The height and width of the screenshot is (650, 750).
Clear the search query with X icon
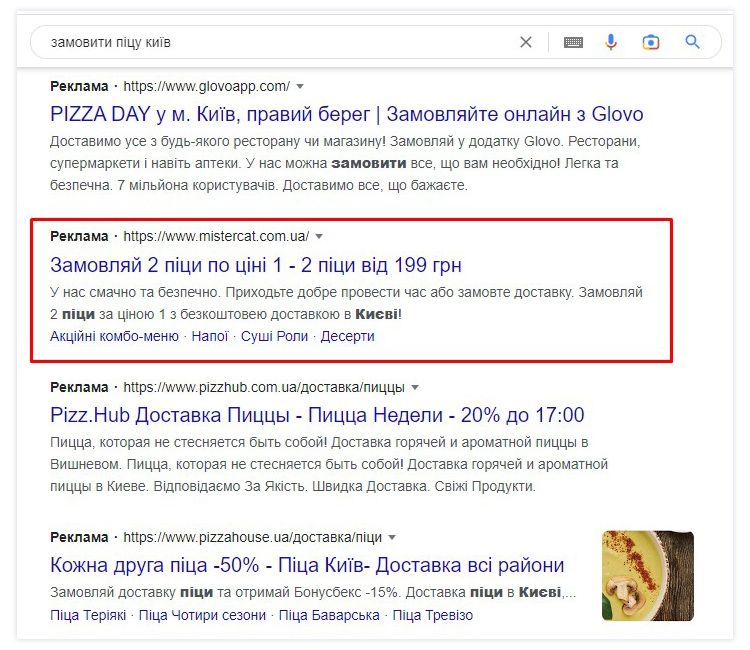tap(526, 42)
